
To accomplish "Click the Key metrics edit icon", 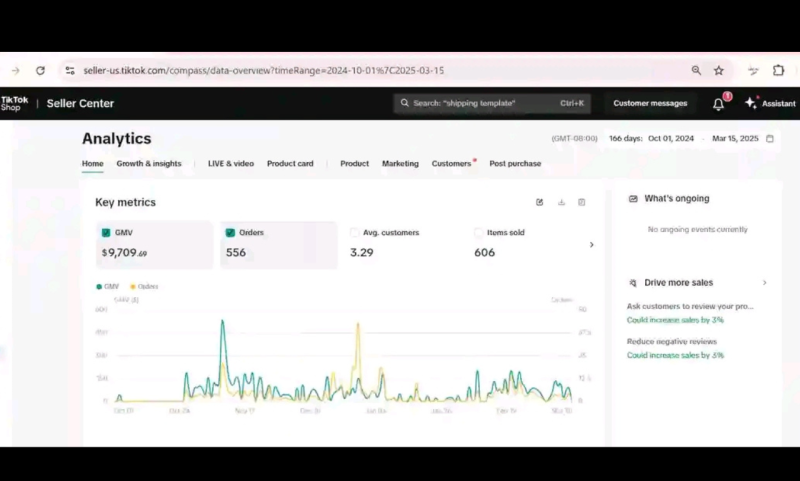I will [x=540, y=202].
